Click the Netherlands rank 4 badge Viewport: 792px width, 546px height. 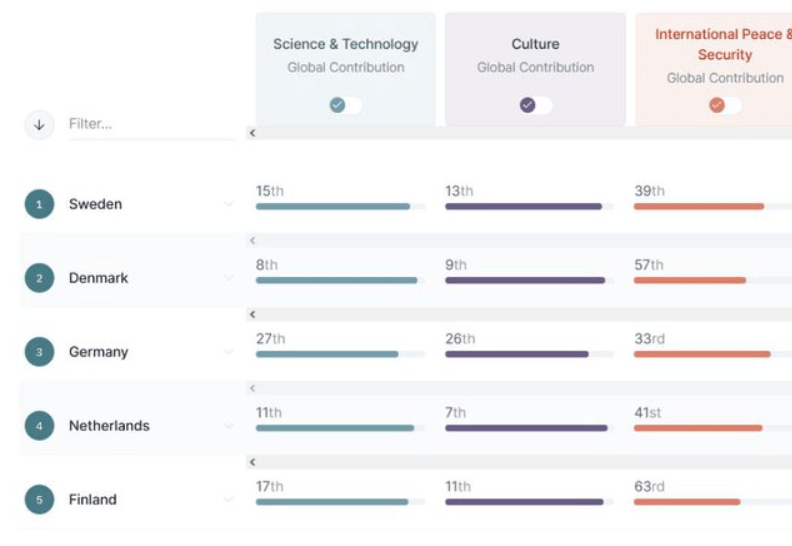(39, 426)
